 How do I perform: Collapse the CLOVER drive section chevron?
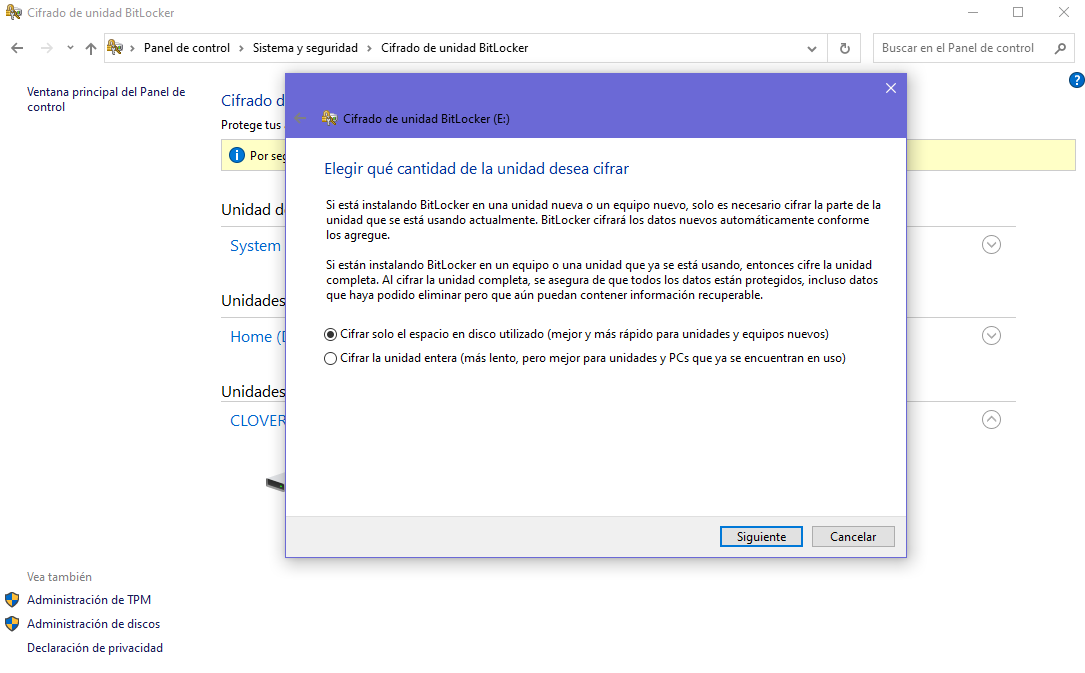tap(991, 419)
